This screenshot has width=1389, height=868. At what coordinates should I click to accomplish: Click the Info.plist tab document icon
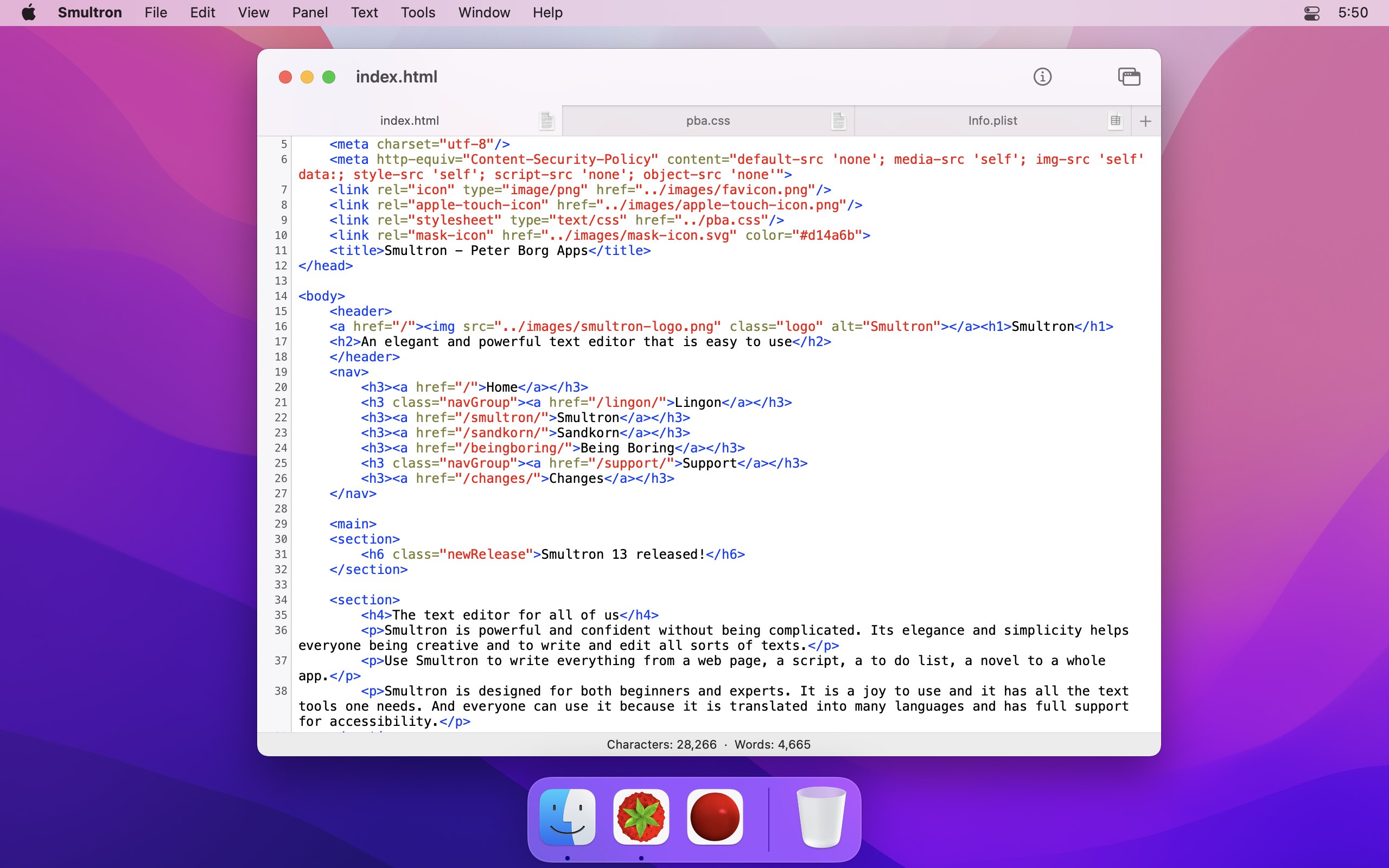tap(1115, 120)
